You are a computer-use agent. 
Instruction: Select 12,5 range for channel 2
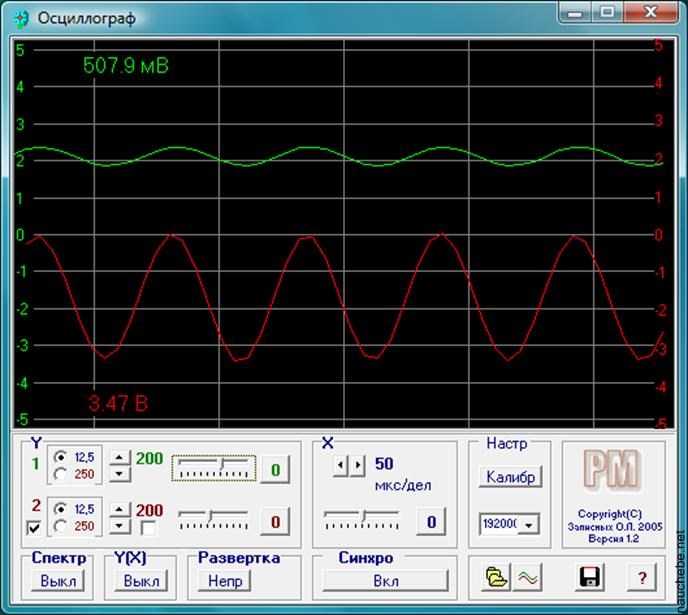[x=61, y=509]
